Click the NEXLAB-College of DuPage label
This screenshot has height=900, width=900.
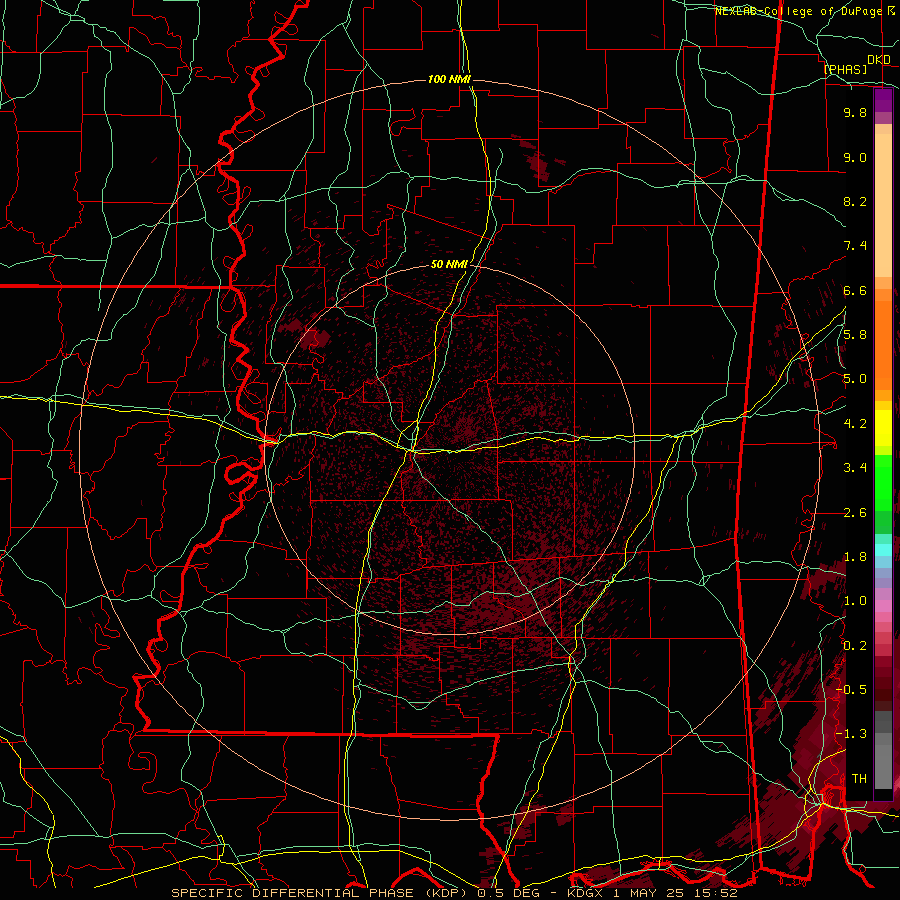point(801,11)
